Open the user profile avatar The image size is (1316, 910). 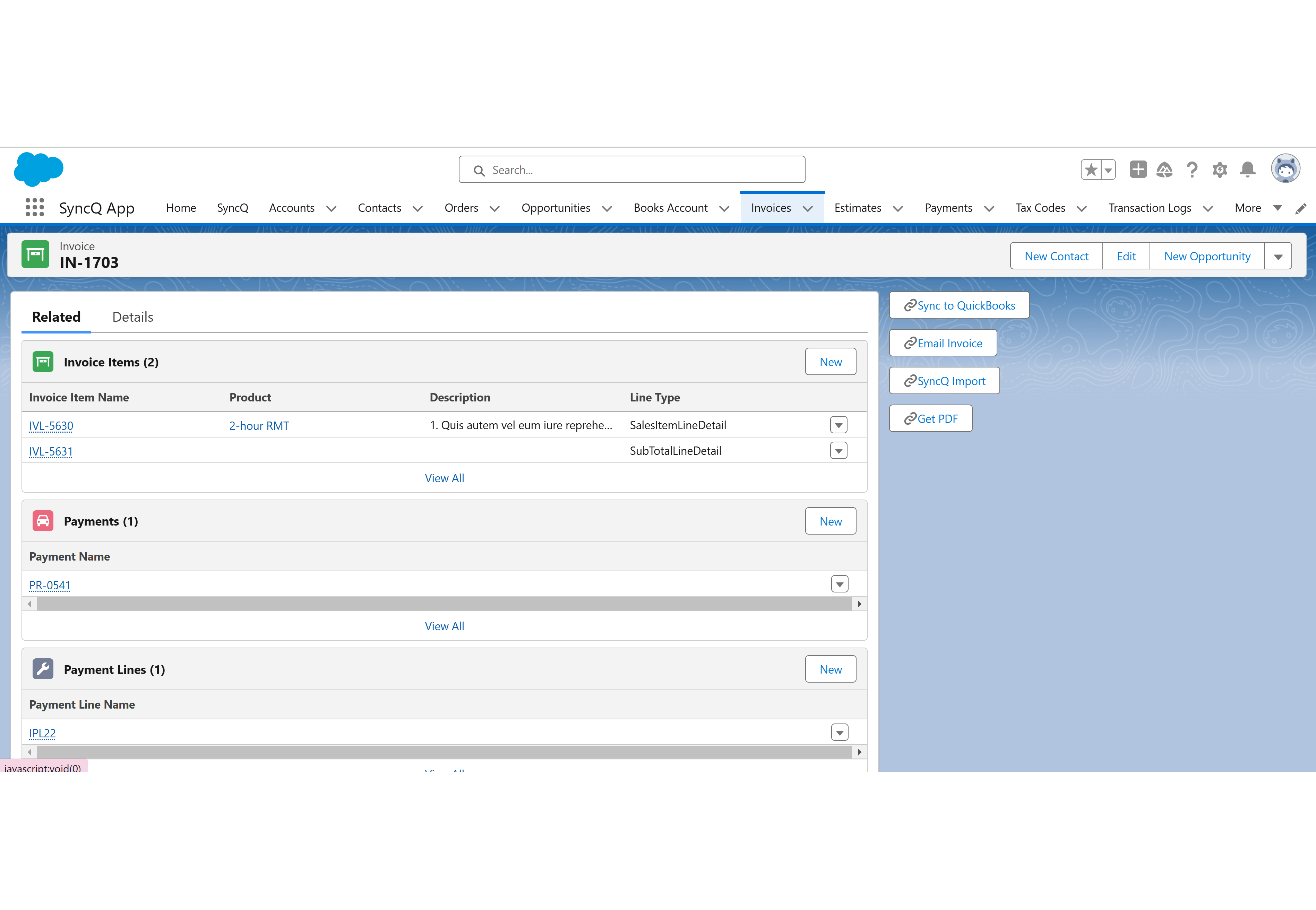coord(1285,169)
